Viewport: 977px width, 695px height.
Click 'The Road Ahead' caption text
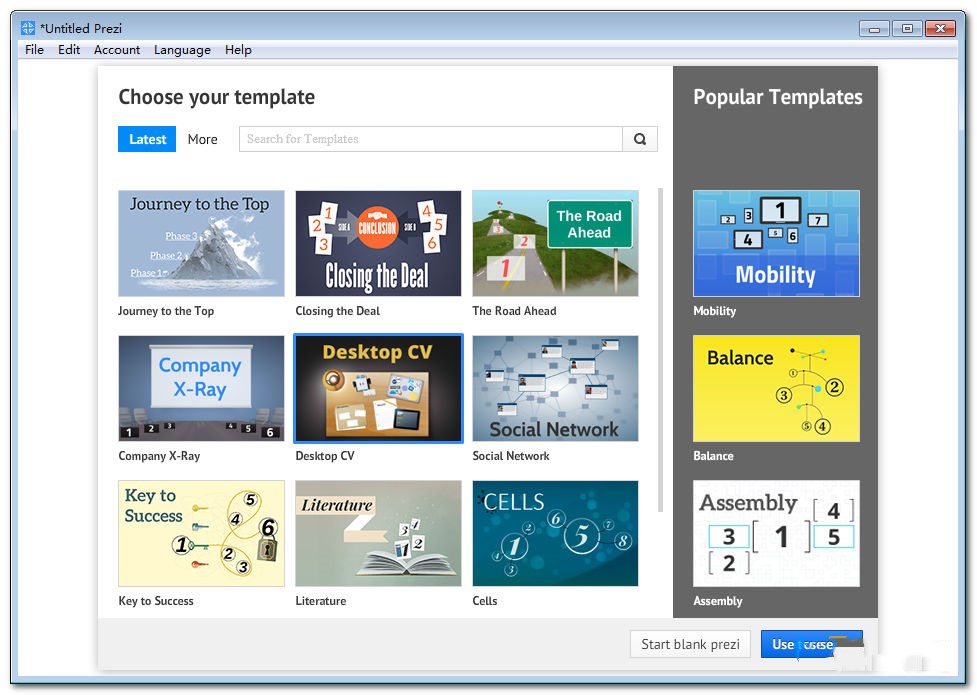[x=514, y=310]
